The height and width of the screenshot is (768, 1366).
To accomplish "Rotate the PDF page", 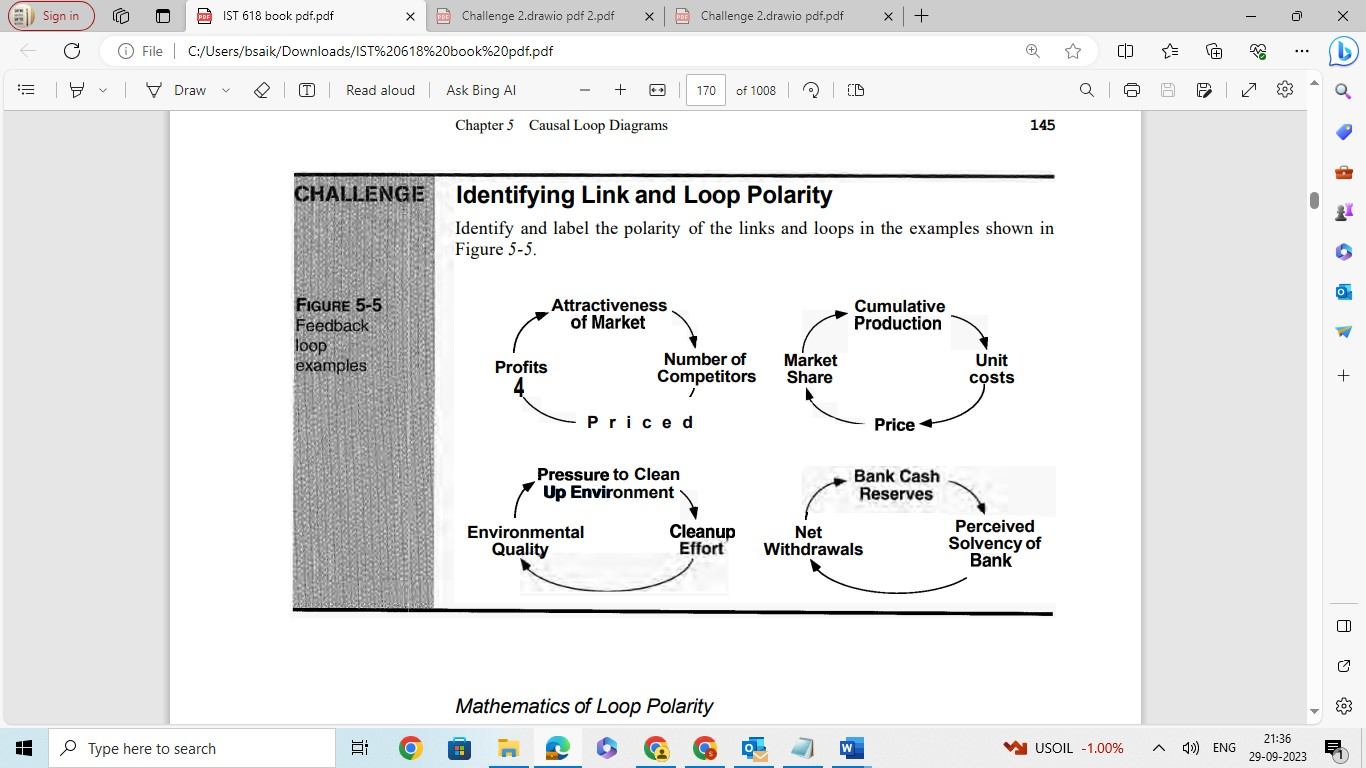I will tap(811, 90).
